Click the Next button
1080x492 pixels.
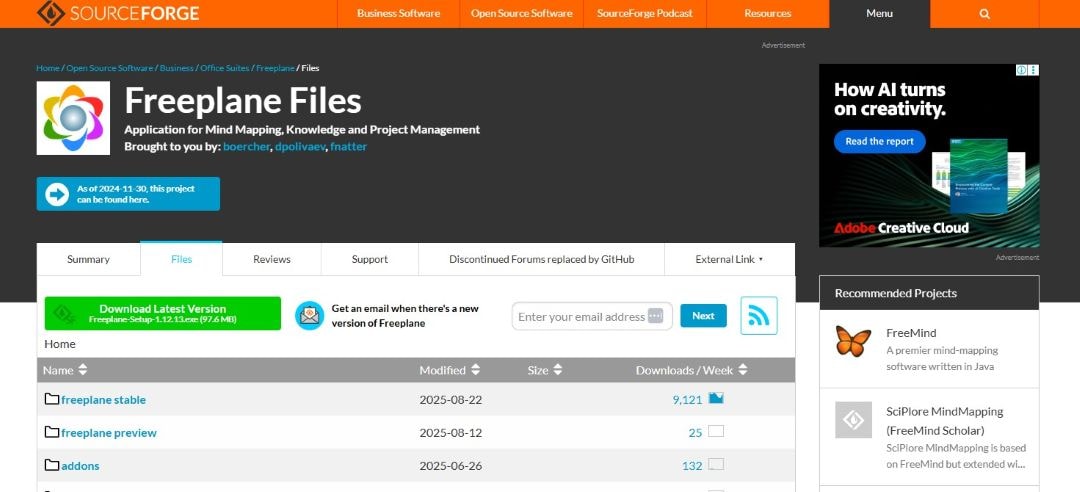point(703,316)
